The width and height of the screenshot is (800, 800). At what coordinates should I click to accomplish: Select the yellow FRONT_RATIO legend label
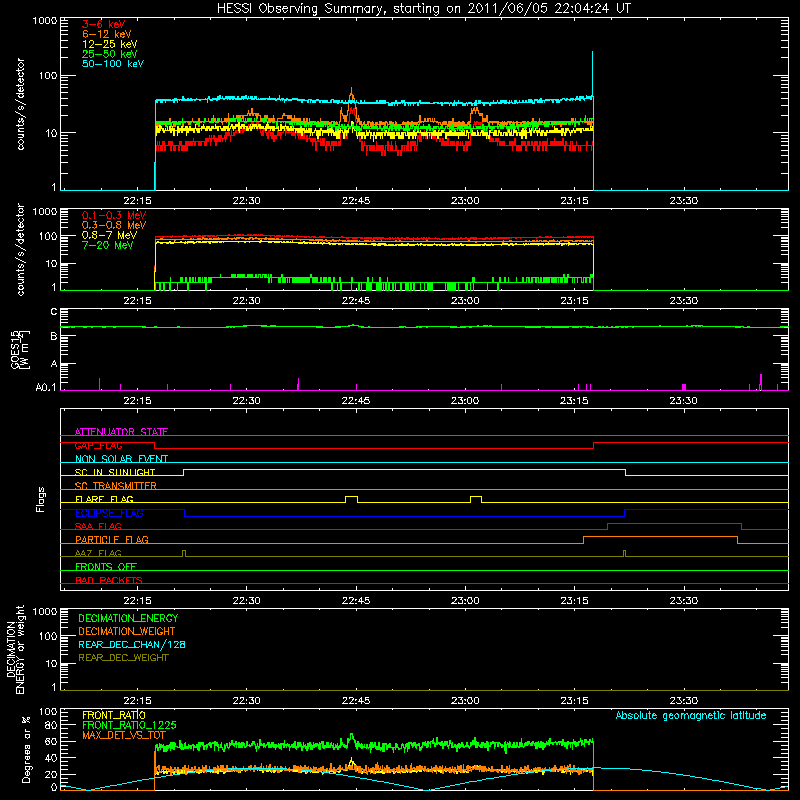tap(114, 715)
